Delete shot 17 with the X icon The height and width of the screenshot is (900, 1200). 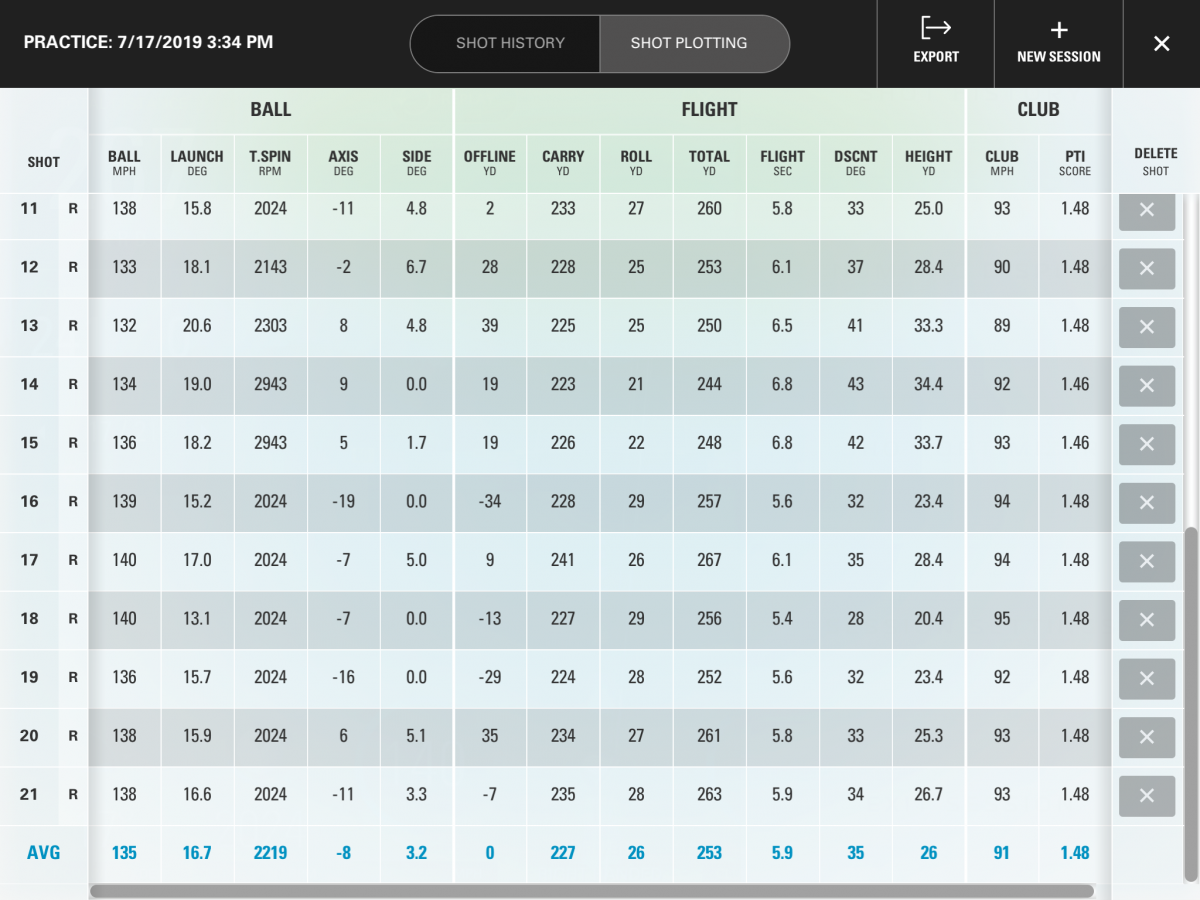(1147, 561)
